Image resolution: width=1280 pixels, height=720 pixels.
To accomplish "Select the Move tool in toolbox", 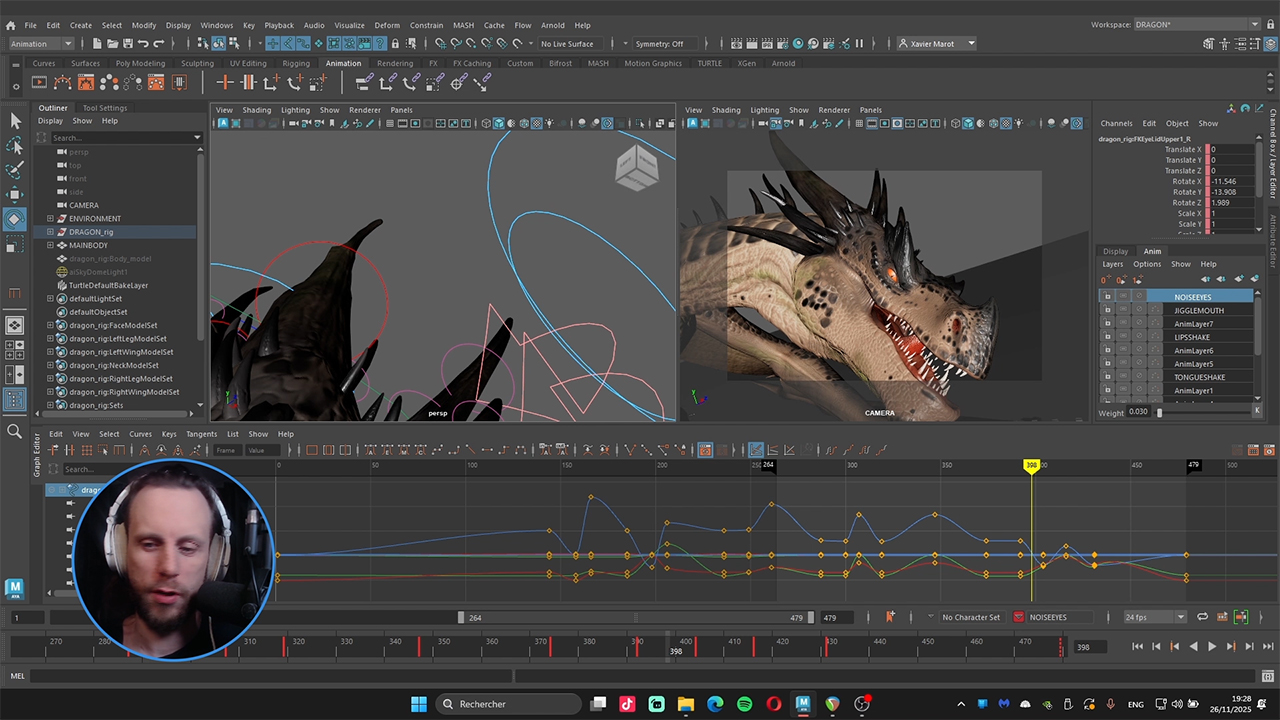I will coord(15,194).
